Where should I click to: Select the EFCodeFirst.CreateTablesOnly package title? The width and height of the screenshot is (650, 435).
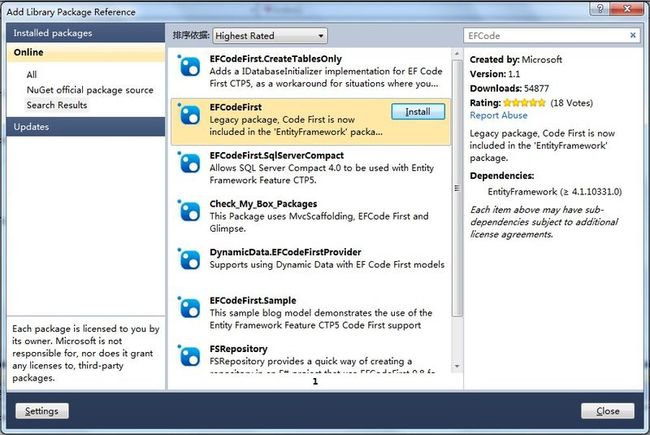276,59
